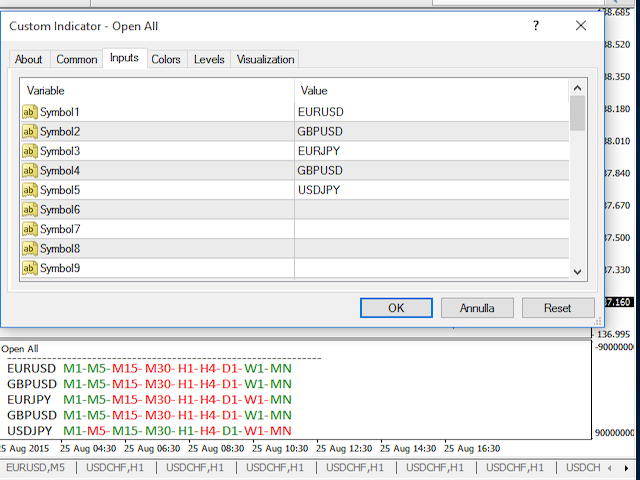Click the Symbol6 string type icon
The image size is (640, 480).
29,210
